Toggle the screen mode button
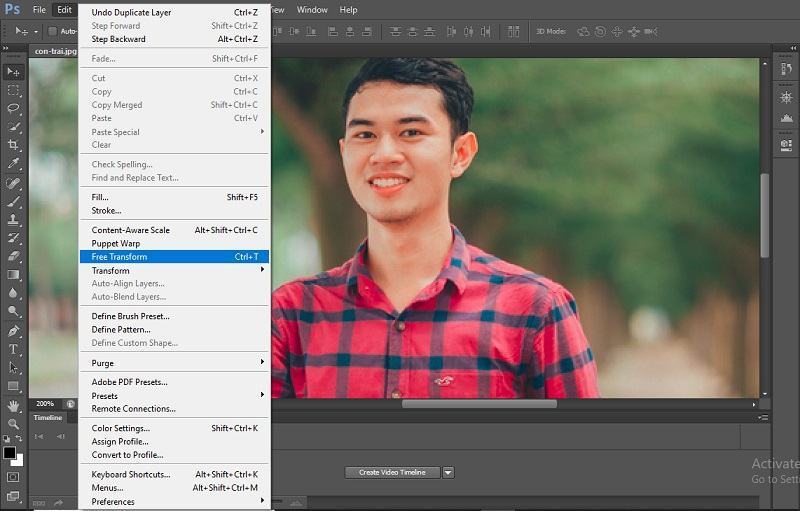This screenshot has width=800, height=511. tap(13, 496)
